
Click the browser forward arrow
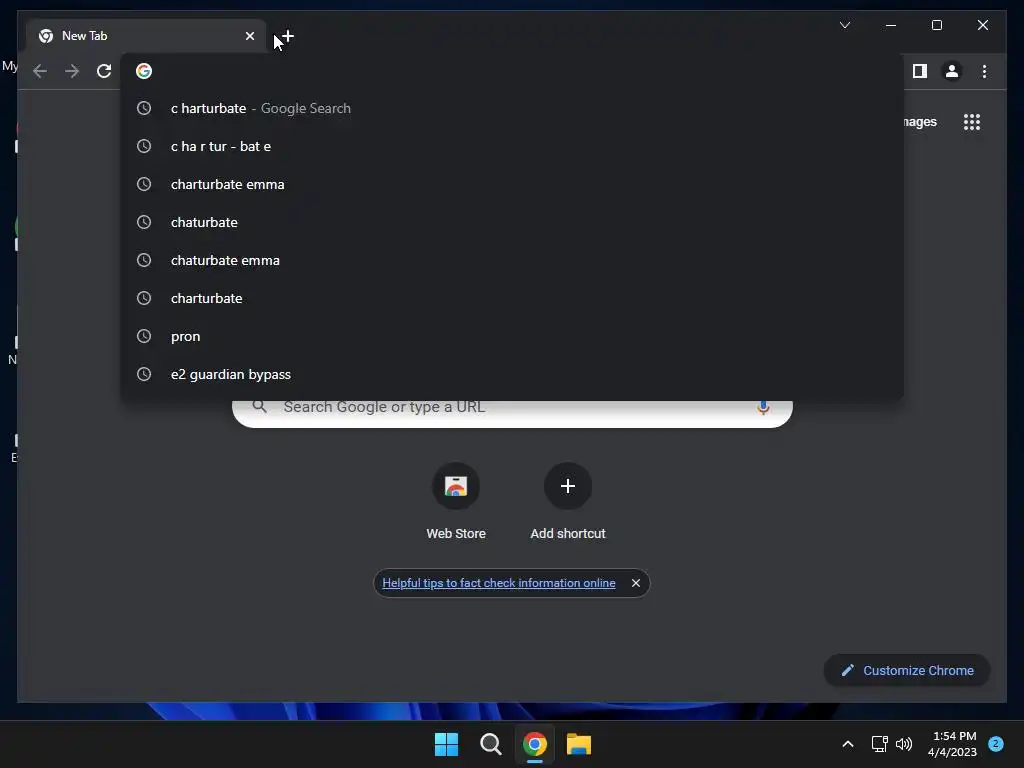[72, 71]
